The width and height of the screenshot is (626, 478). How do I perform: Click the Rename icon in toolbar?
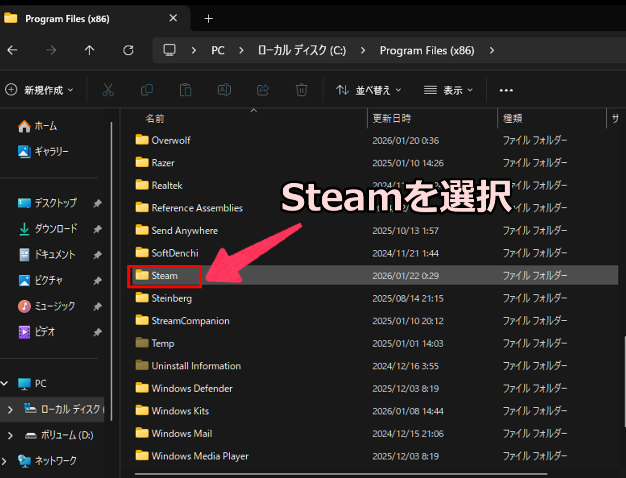(x=224, y=90)
